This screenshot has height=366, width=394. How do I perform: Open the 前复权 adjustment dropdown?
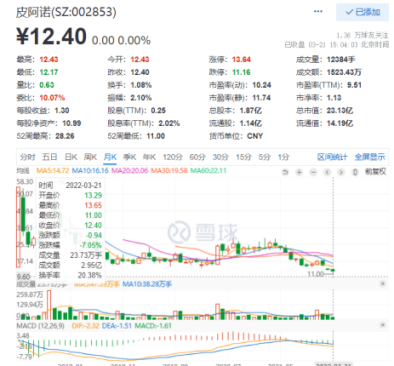(375, 172)
